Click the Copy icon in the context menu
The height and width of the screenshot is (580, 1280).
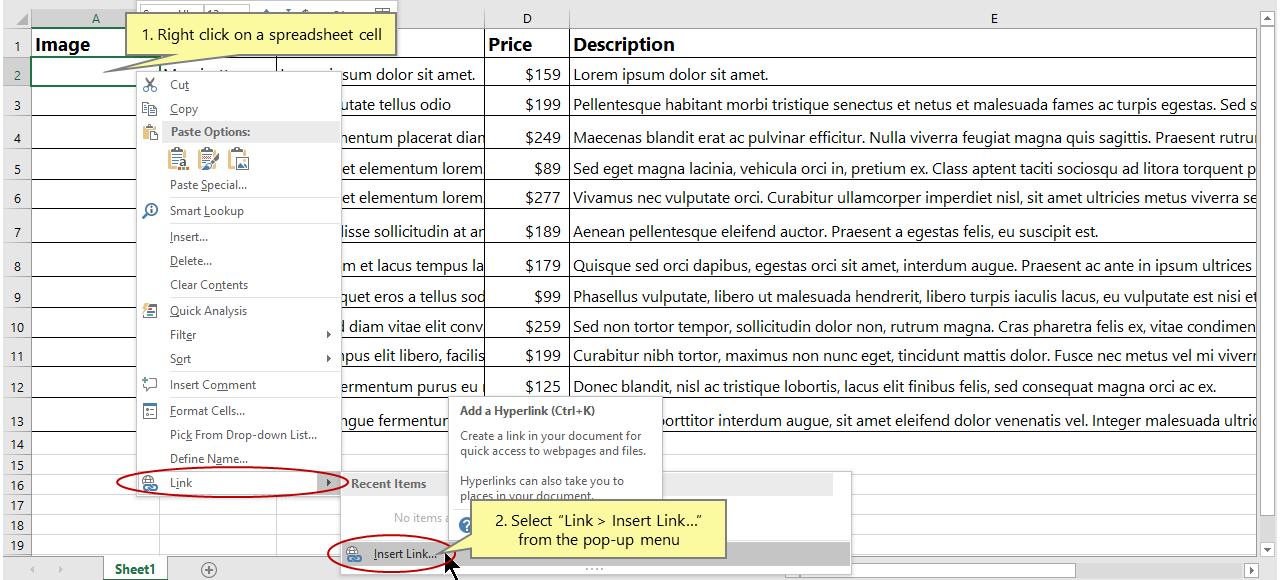pyautogui.click(x=149, y=108)
